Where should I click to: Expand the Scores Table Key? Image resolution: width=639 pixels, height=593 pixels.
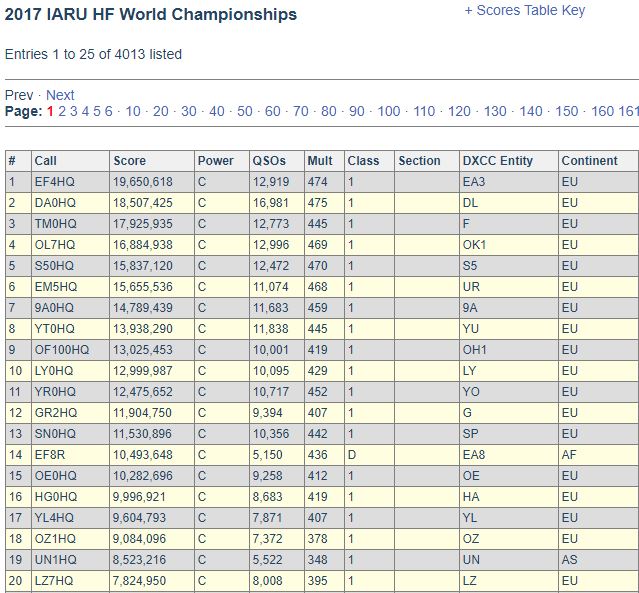(x=524, y=10)
